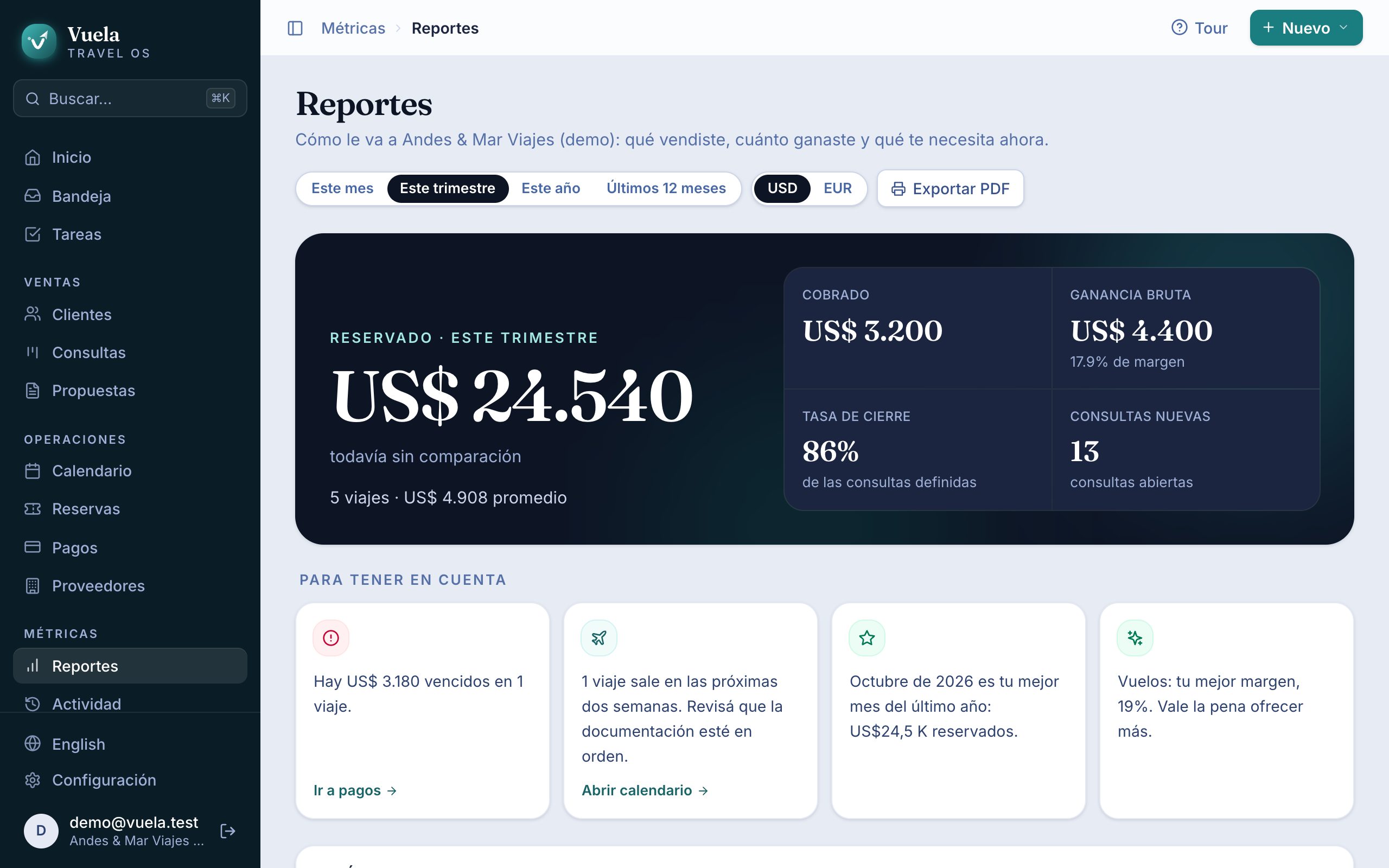Click the US$ 24.540 reserved amount
Viewport: 1389px width, 868px height.
tap(513, 395)
